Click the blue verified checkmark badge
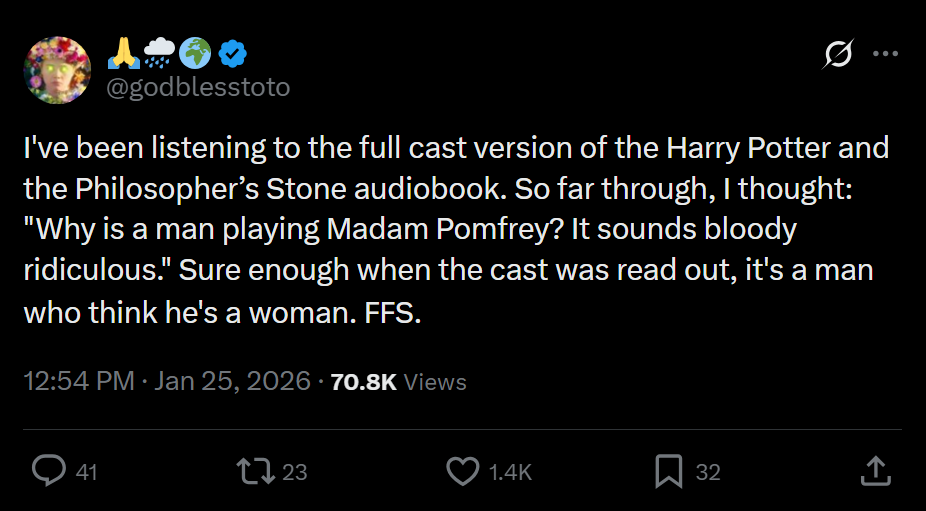 [233, 54]
